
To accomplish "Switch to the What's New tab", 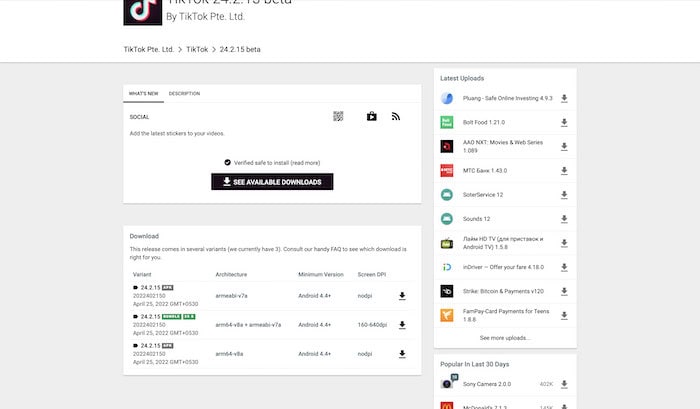I will (143, 93).
